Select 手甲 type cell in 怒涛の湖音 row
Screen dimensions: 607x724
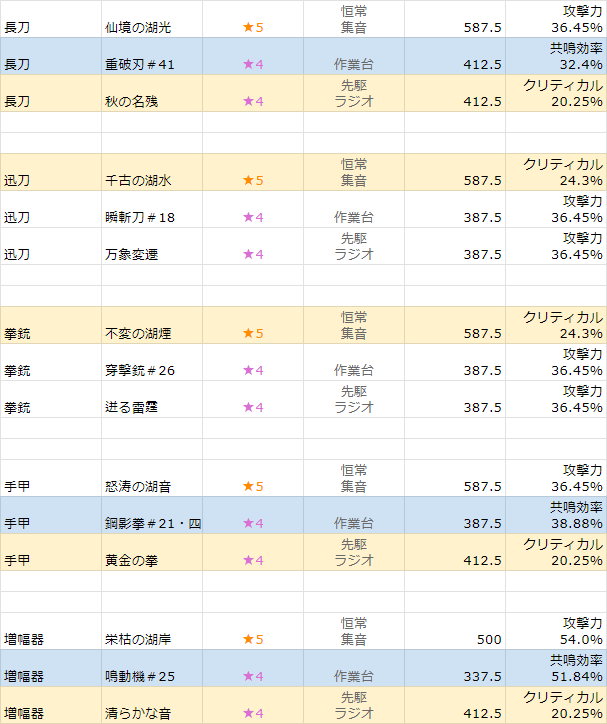(51, 478)
